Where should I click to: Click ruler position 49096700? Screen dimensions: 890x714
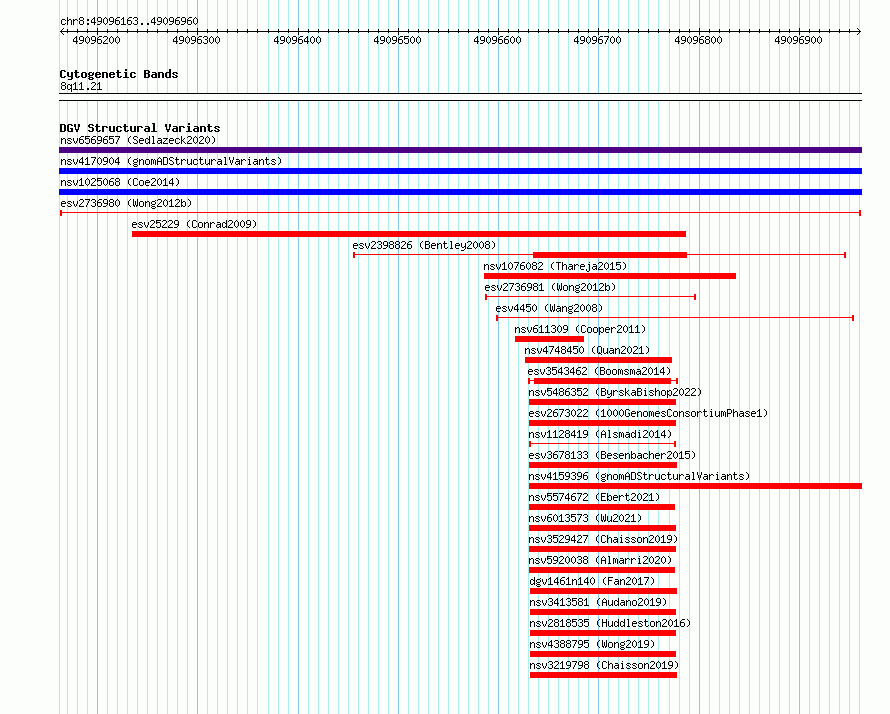tap(597, 40)
